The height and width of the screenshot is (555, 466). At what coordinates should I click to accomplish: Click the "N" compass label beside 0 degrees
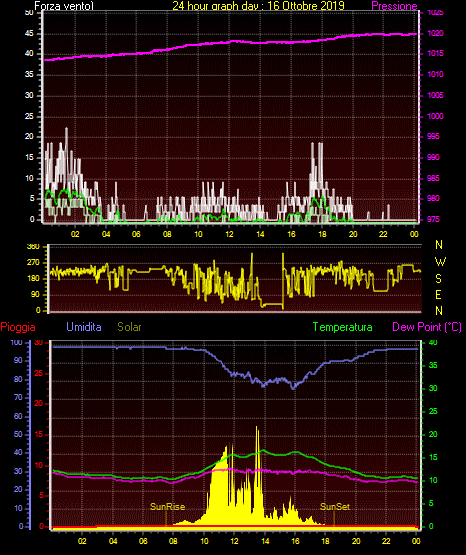439,310
